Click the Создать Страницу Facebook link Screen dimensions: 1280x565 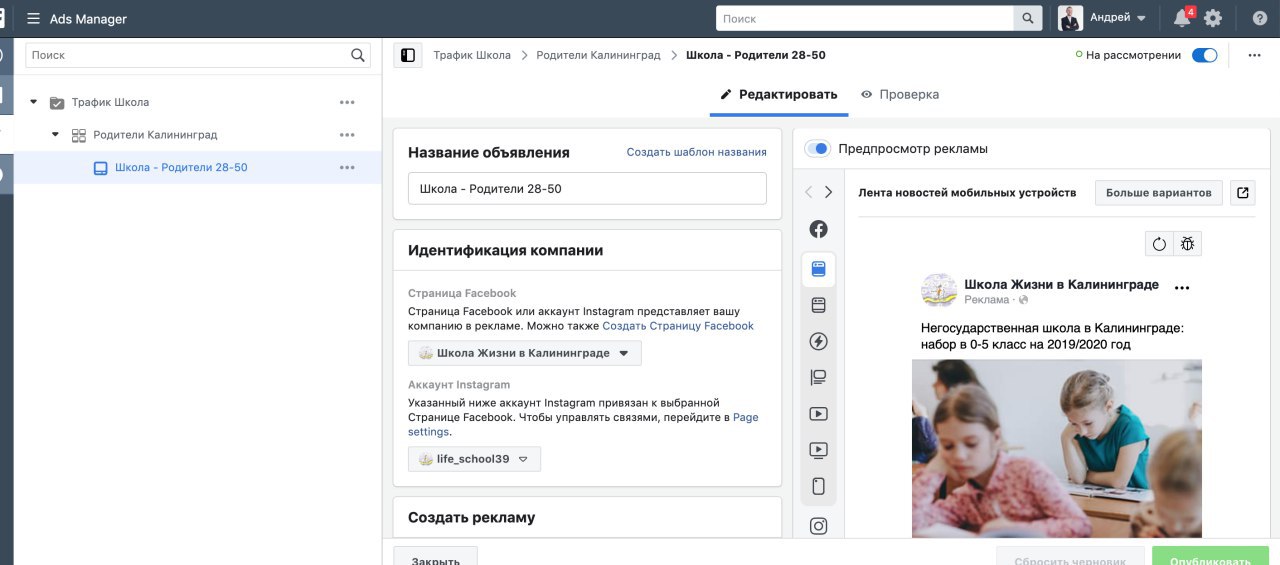tap(678, 326)
